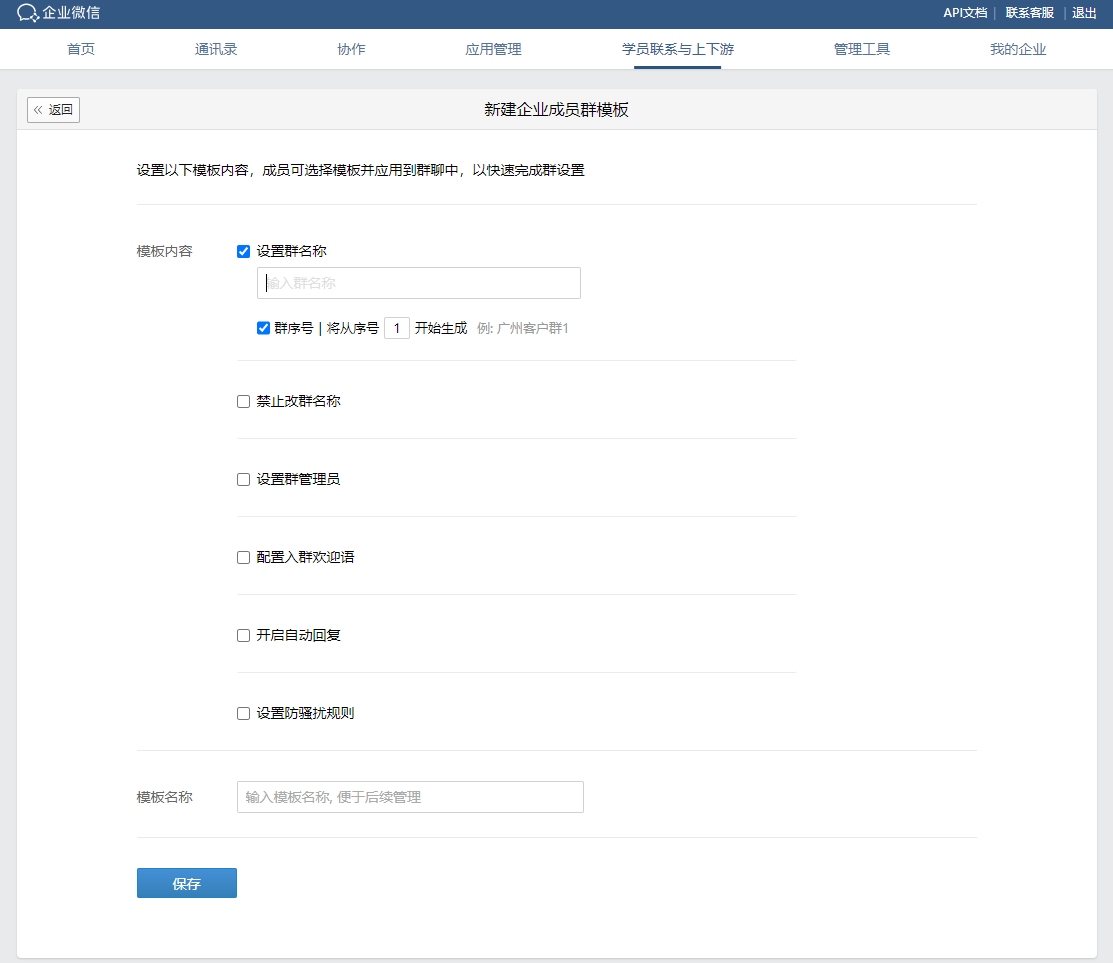Open the 首页 tab

tap(81, 49)
